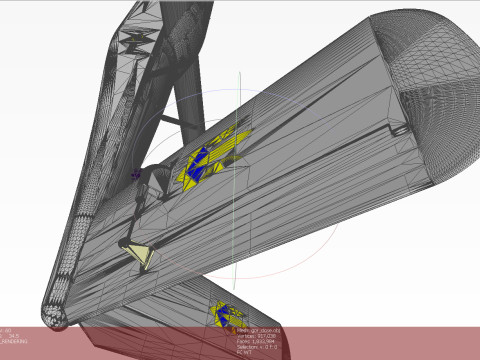The width and height of the screenshot is (480, 360).
Task: Click the Mesh filename line in info overlay
Action: pyautogui.click(x=259, y=331)
